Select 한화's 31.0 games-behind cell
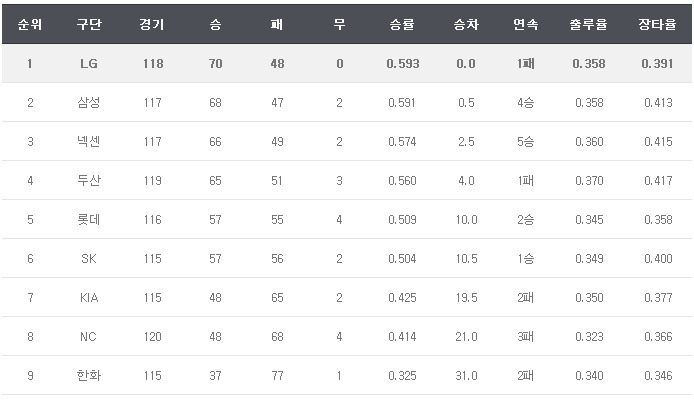Image resolution: width=694 pixels, height=400 pixels. point(465,376)
